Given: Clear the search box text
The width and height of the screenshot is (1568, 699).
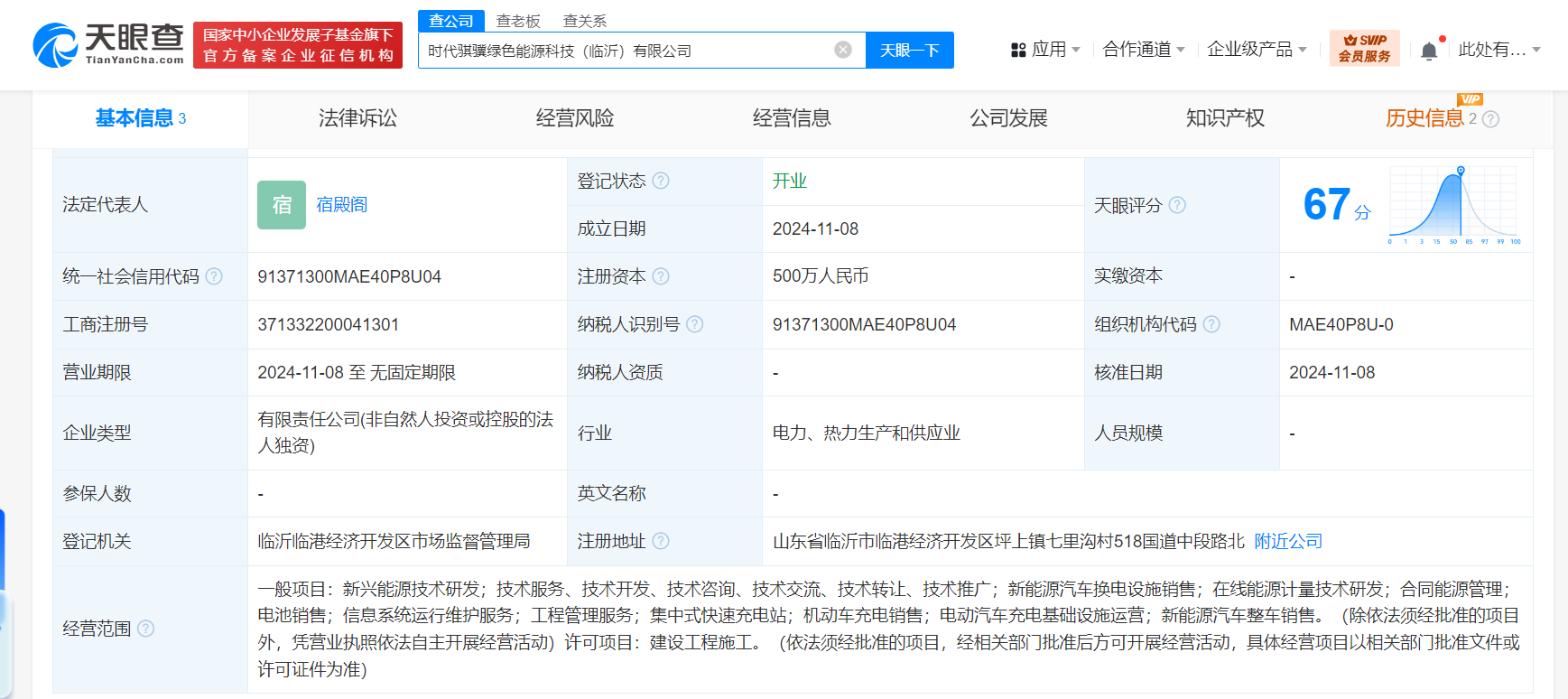Looking at the screenshot, I should 843,50.
